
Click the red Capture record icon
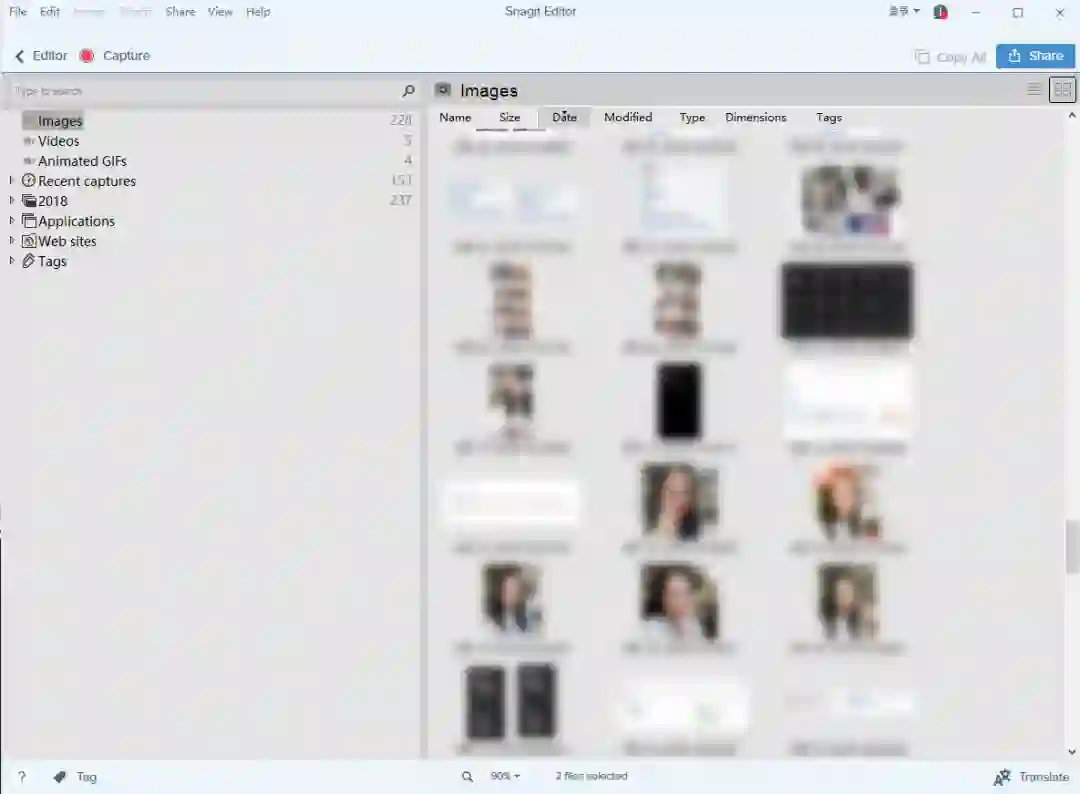(x=87, y=56)
